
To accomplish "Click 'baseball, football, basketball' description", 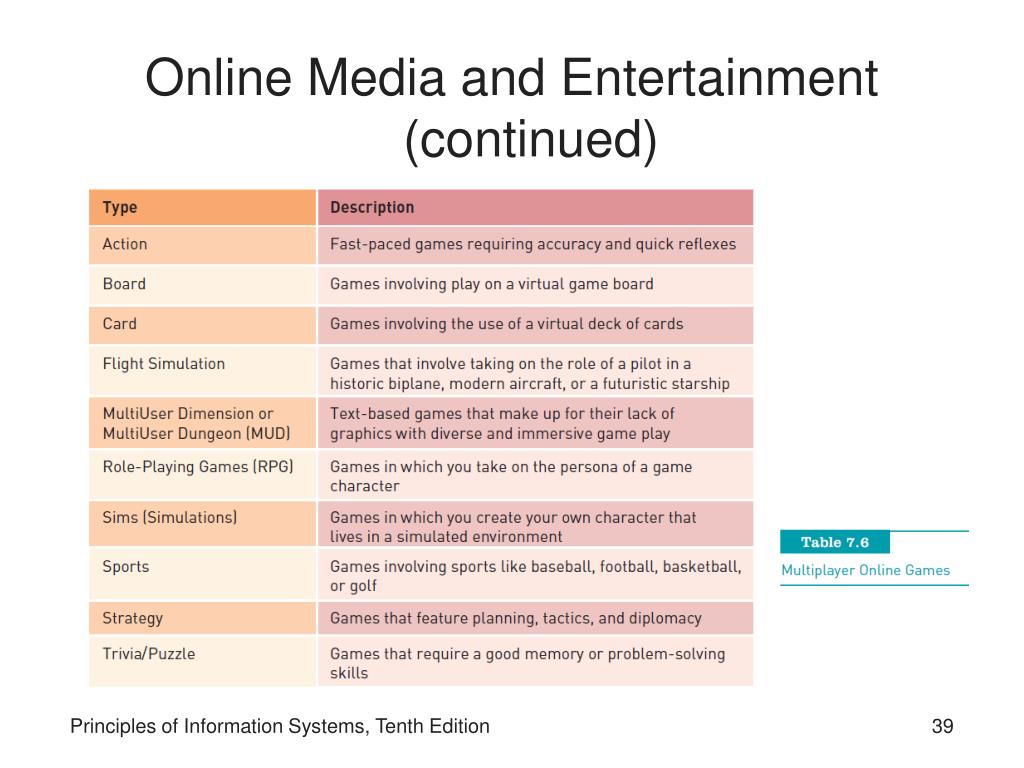I will 536,574.
